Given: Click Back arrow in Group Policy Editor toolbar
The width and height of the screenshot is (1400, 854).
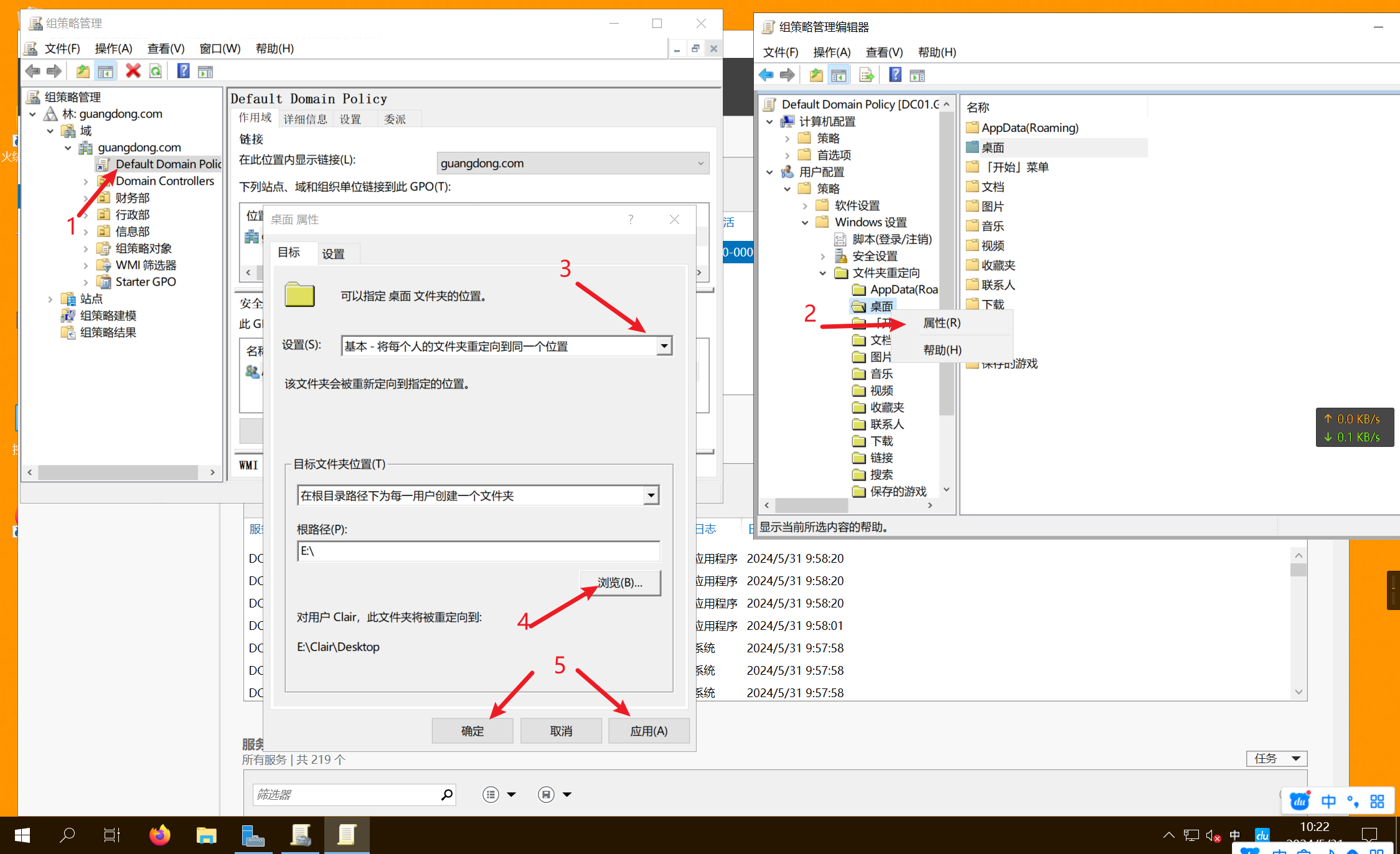Looking at the screenshot, I should tap(766, 75).
